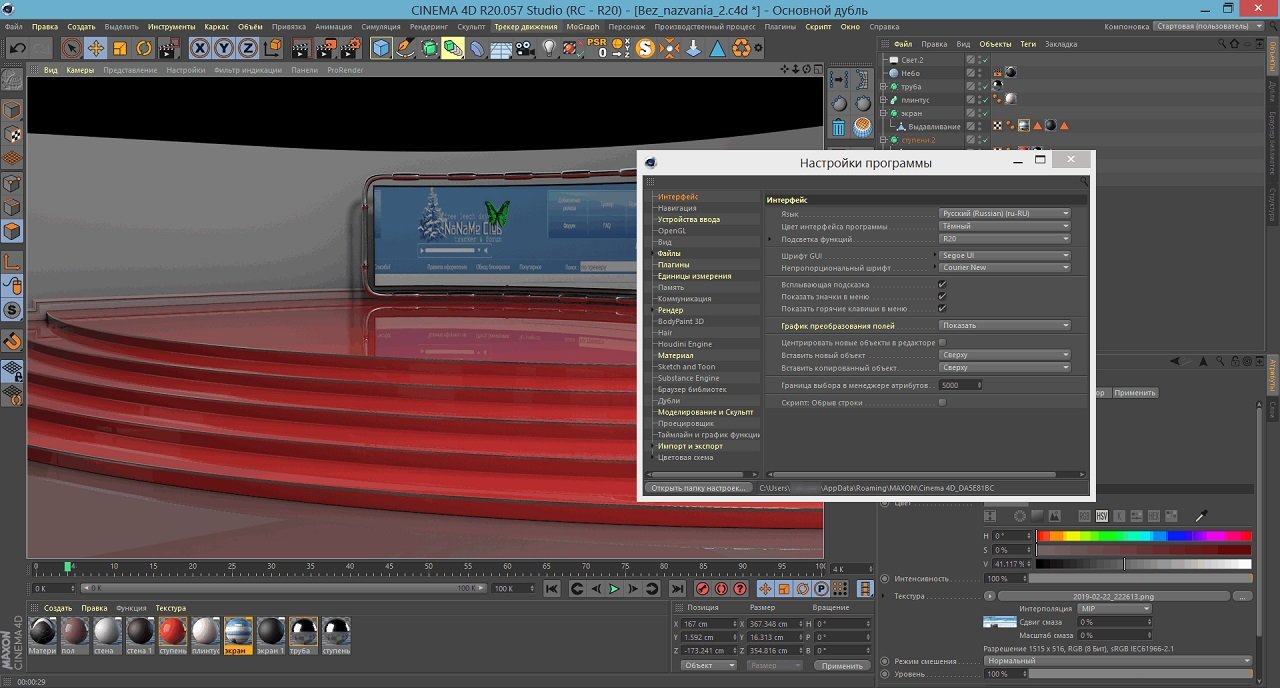Enable Центрировать новые объекты в редакторе
Screen dimensions: 1280x688
942,343
